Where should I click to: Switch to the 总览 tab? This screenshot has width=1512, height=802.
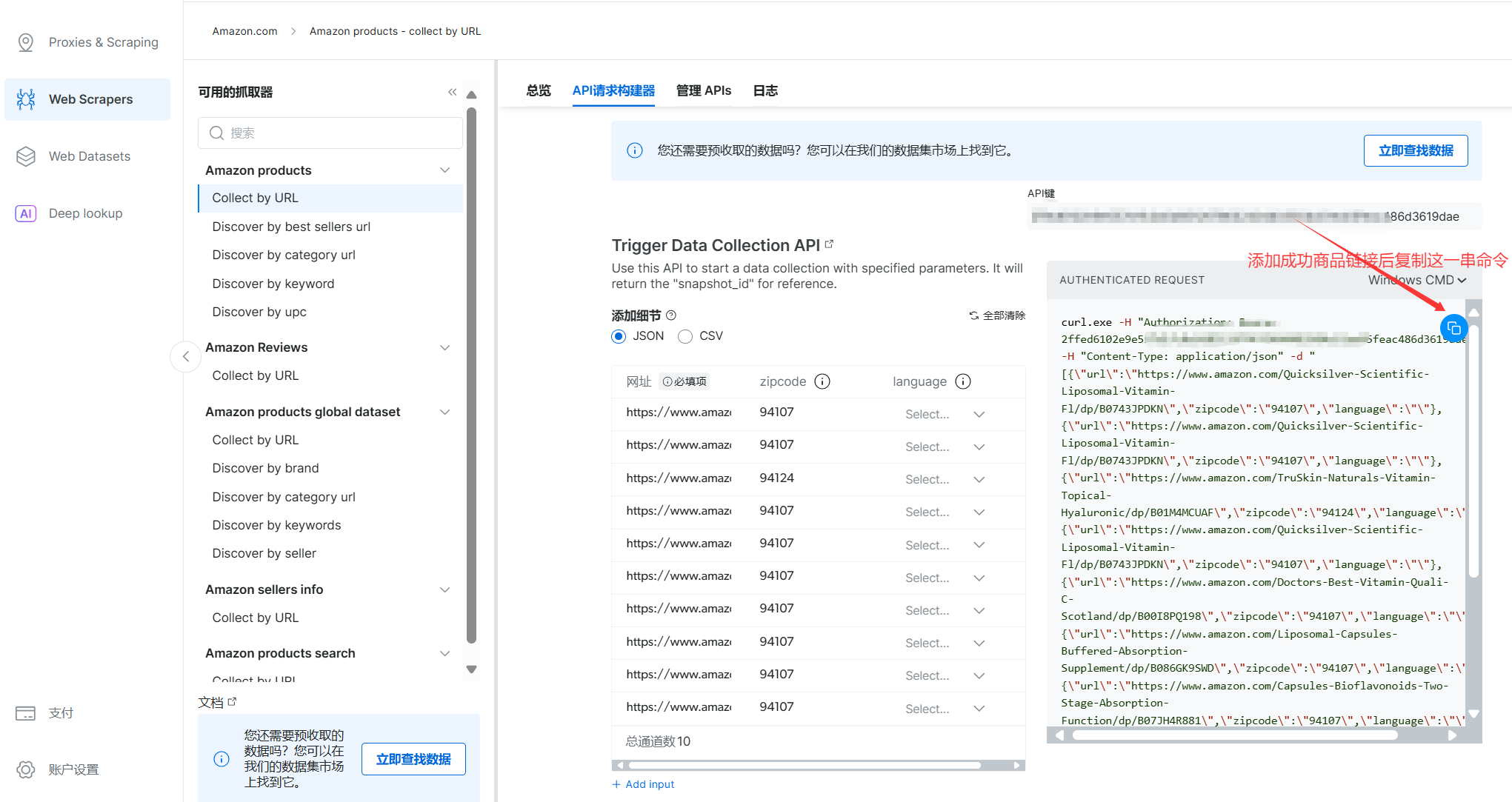pyautogui.click(x=539, y=90)
